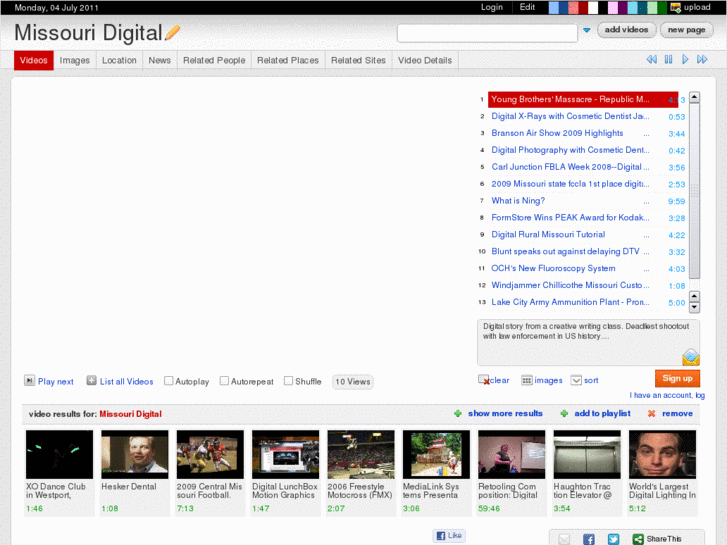Viewport: 727px width, 545px height.
Task: Click the email share icon at bottom
Action: tap(564, 539)
